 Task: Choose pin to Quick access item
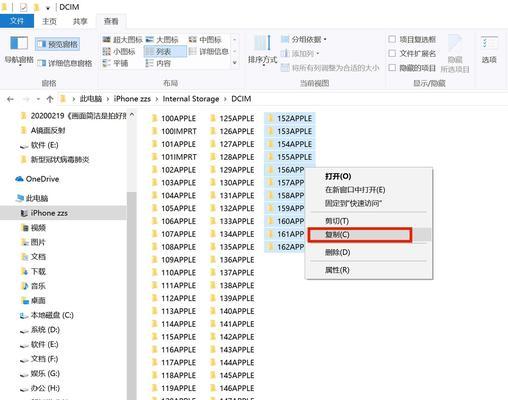[369, 203]
